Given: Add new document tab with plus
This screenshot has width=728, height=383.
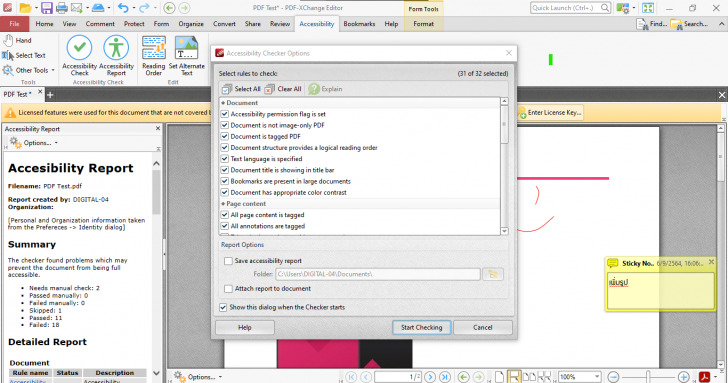Looking at the screenshot, I should point(50,95).
